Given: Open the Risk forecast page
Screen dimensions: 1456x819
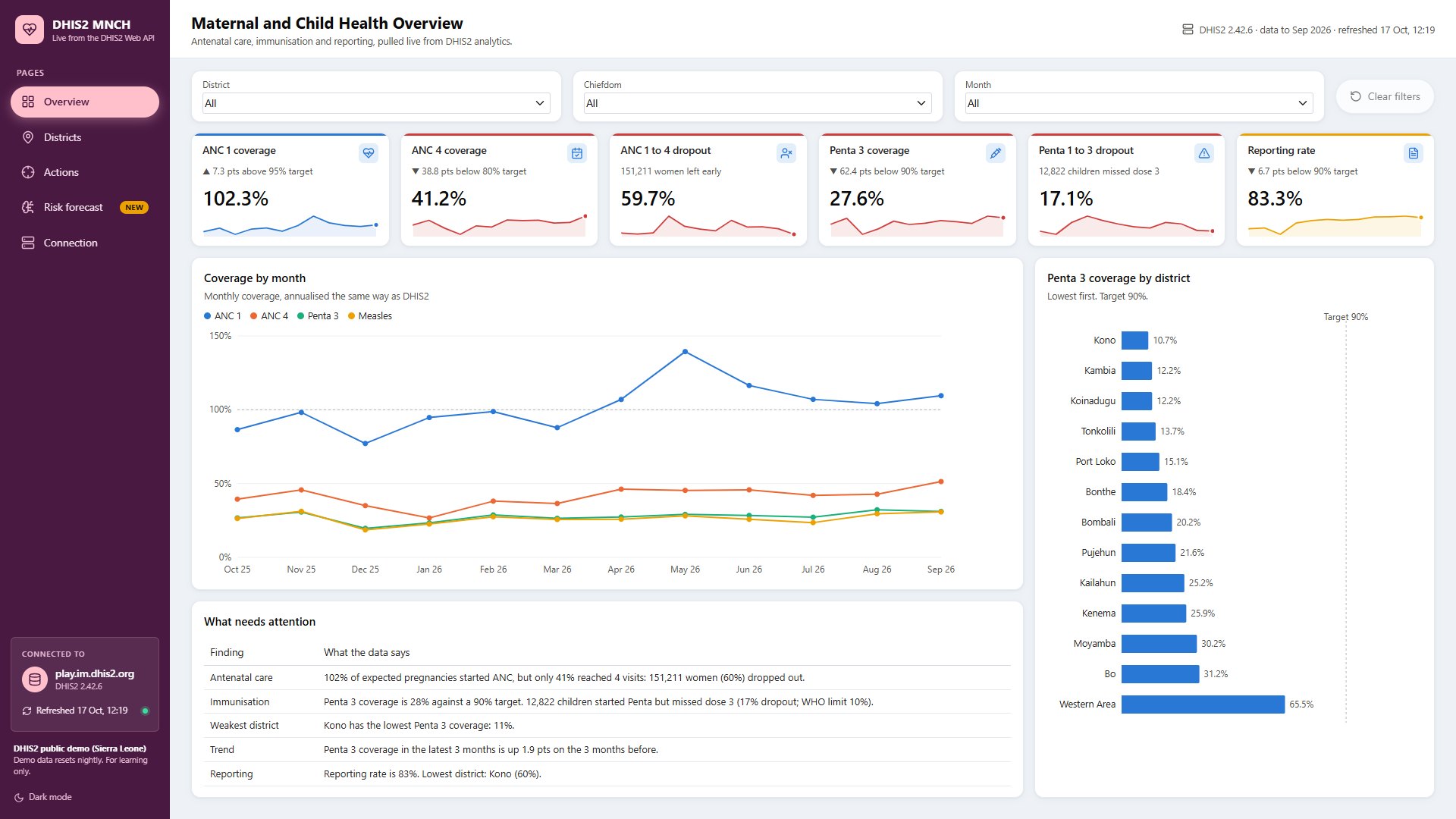Looking at the screenshot, I should 85,207.
